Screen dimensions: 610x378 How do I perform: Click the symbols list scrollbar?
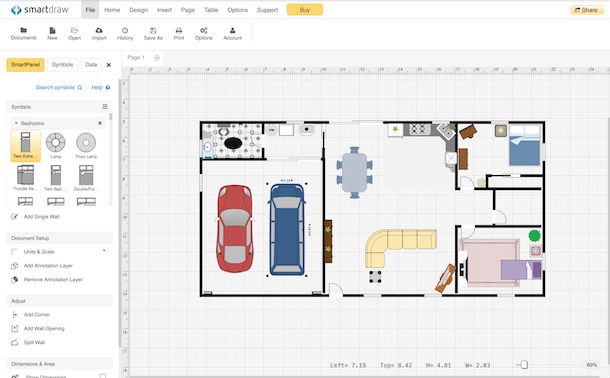[x=111, y=117]
